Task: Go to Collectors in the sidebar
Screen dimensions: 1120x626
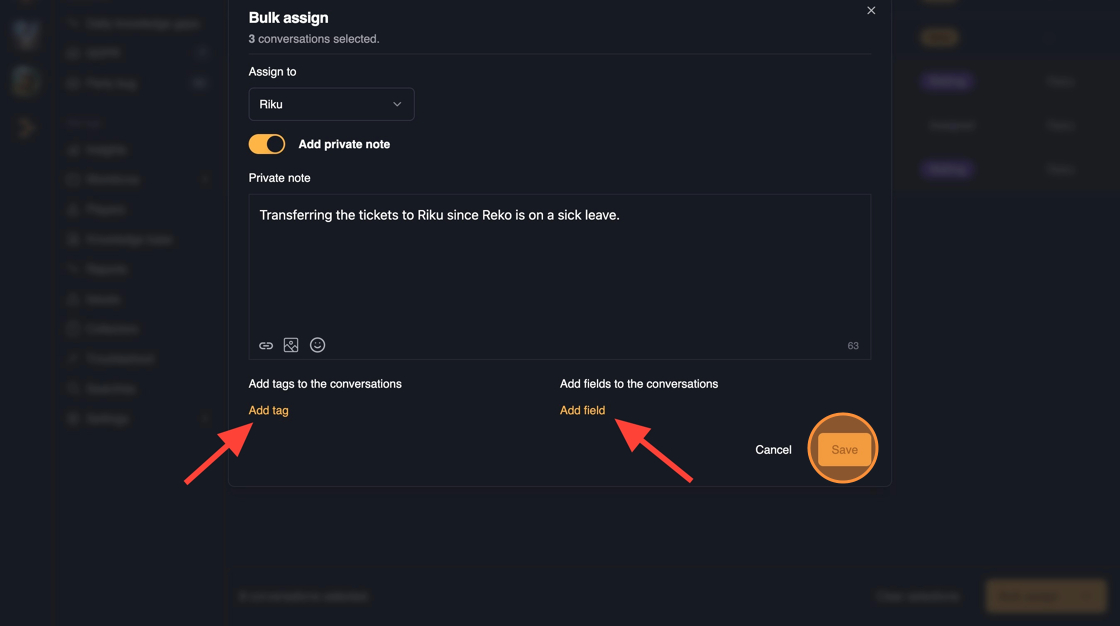Action: click(x=111, y=329)
